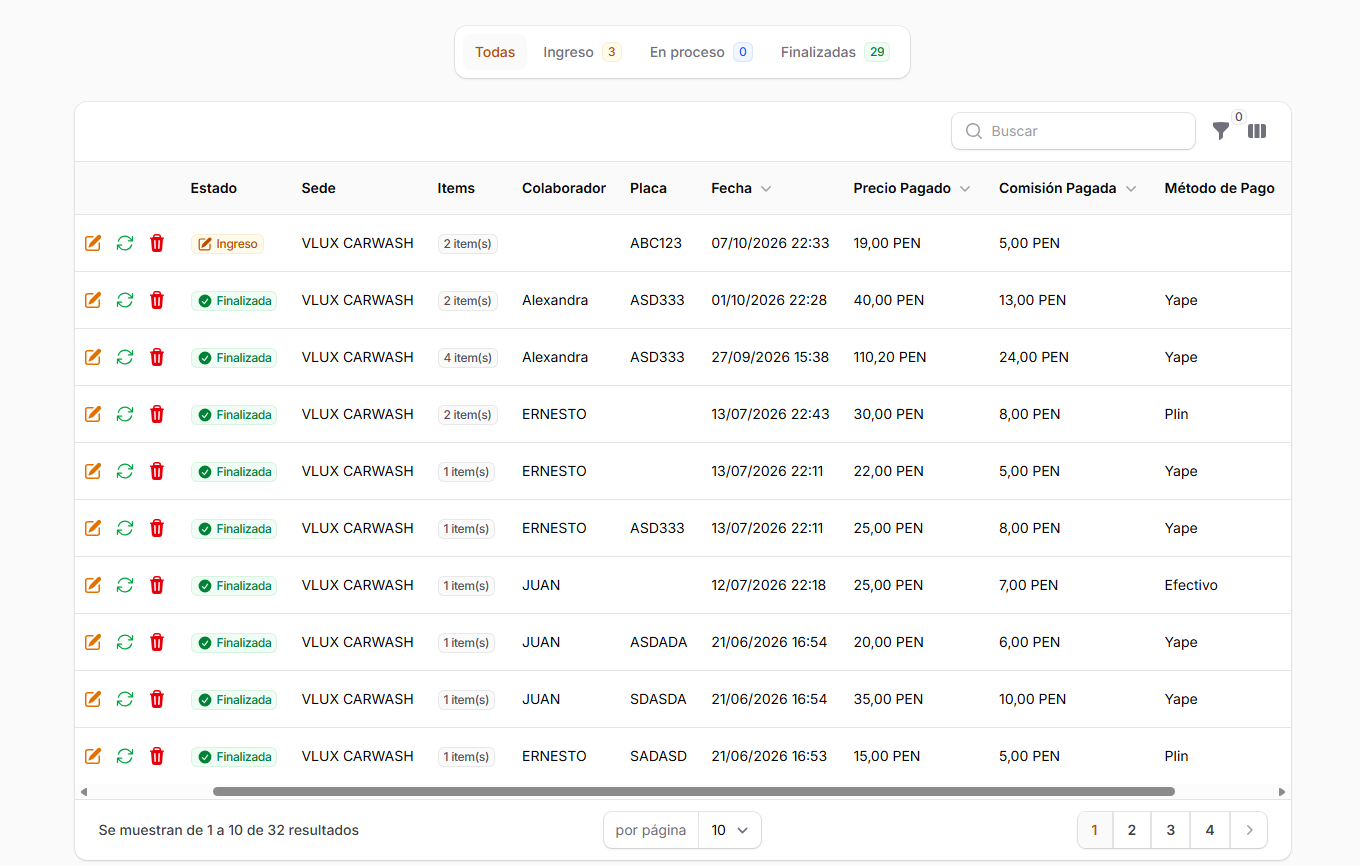
Task: Click the table's horizontal scrollbar thumb
Action: point(694,791)
